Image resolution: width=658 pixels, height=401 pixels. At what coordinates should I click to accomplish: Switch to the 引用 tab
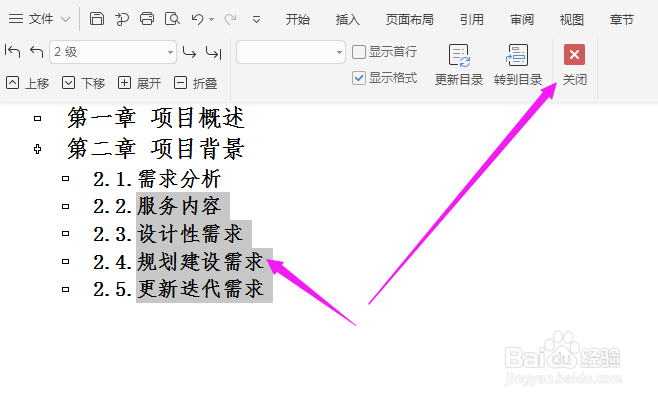472,19
